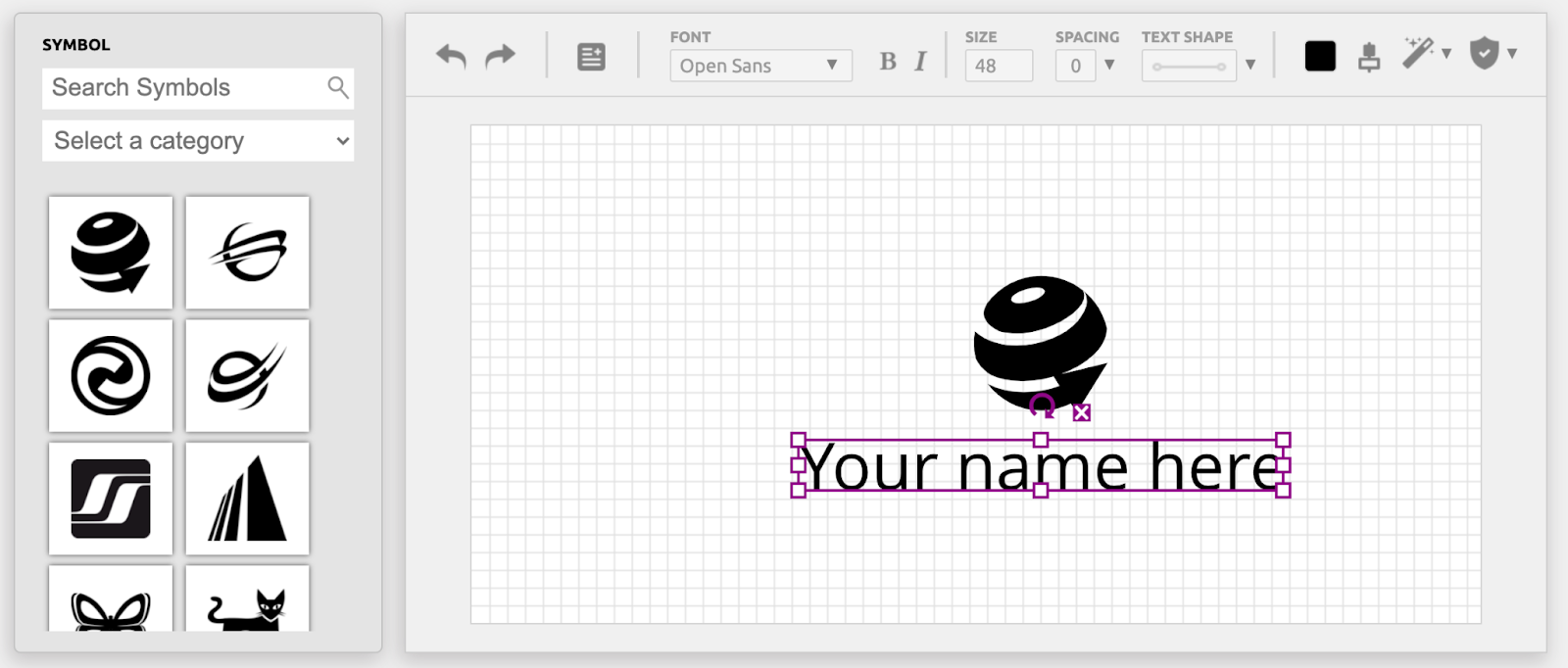Click the shield icon in toolbar
This screenshot has height=668, width=1568.
click(1485, 53)
